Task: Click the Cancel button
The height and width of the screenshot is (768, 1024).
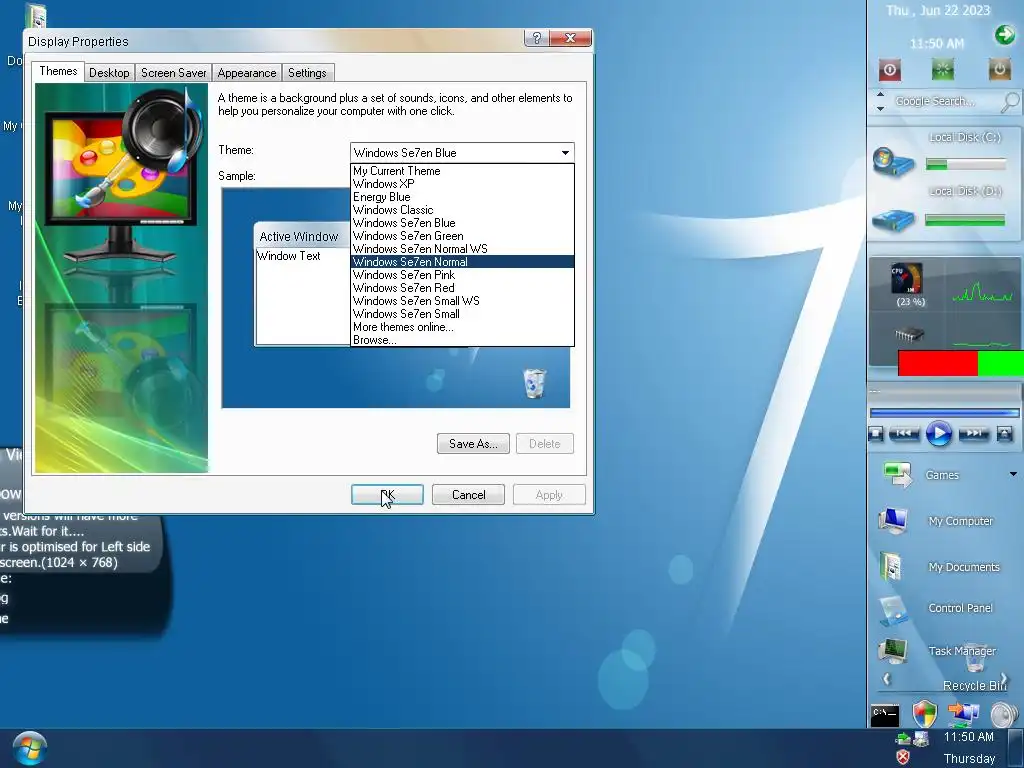Action: 468,495
